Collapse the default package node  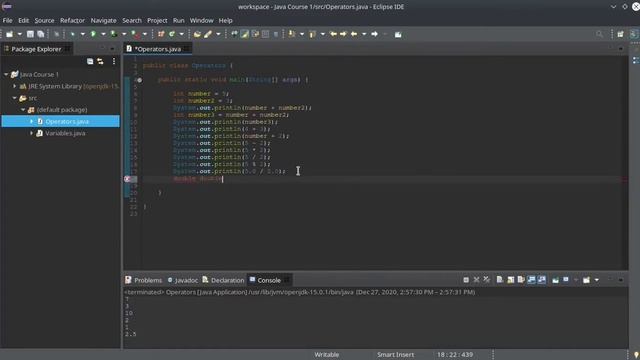[23, 110]
